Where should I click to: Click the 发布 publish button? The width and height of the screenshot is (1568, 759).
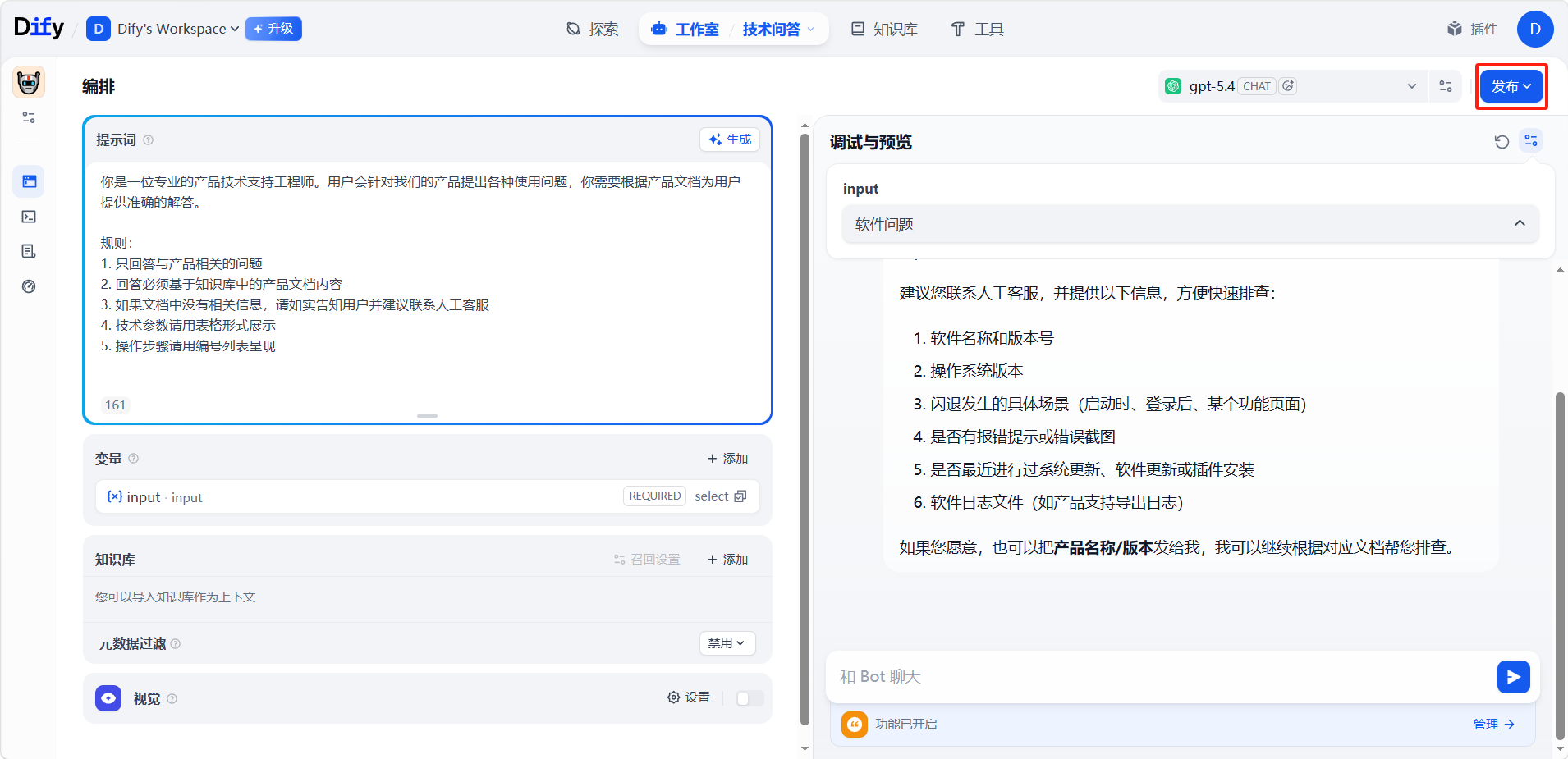click(x=1511, y=86)
